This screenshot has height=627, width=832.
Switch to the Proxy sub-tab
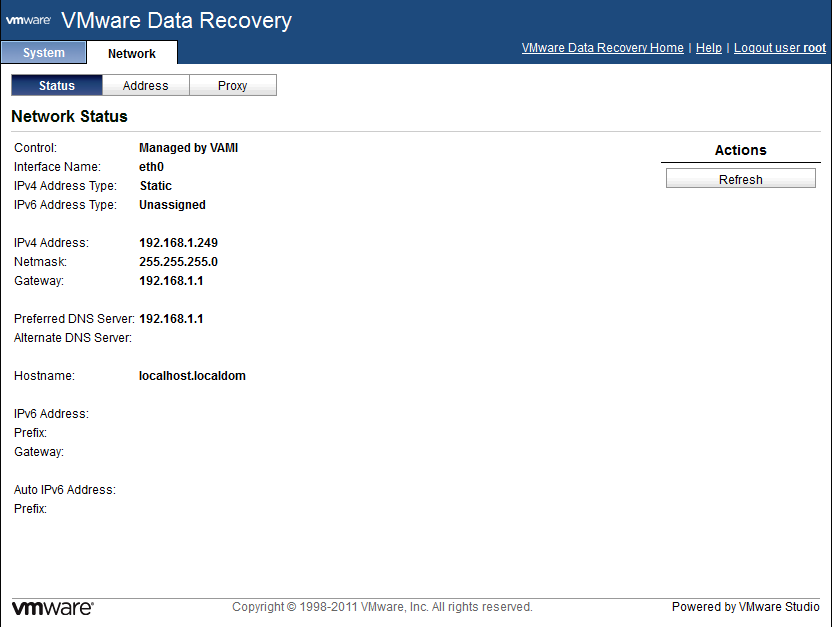pyautogui.click(x=232, y=85)
